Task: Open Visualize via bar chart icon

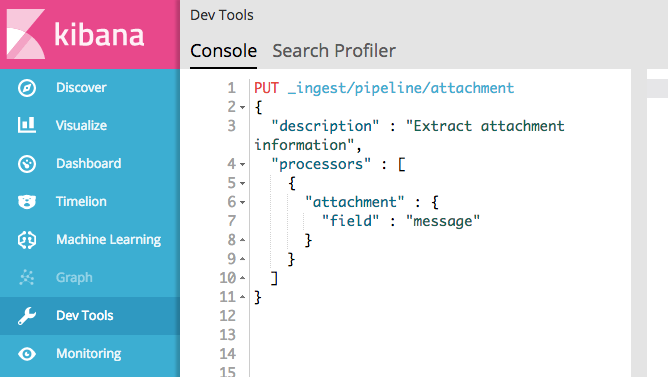Action: coord(27,125)
